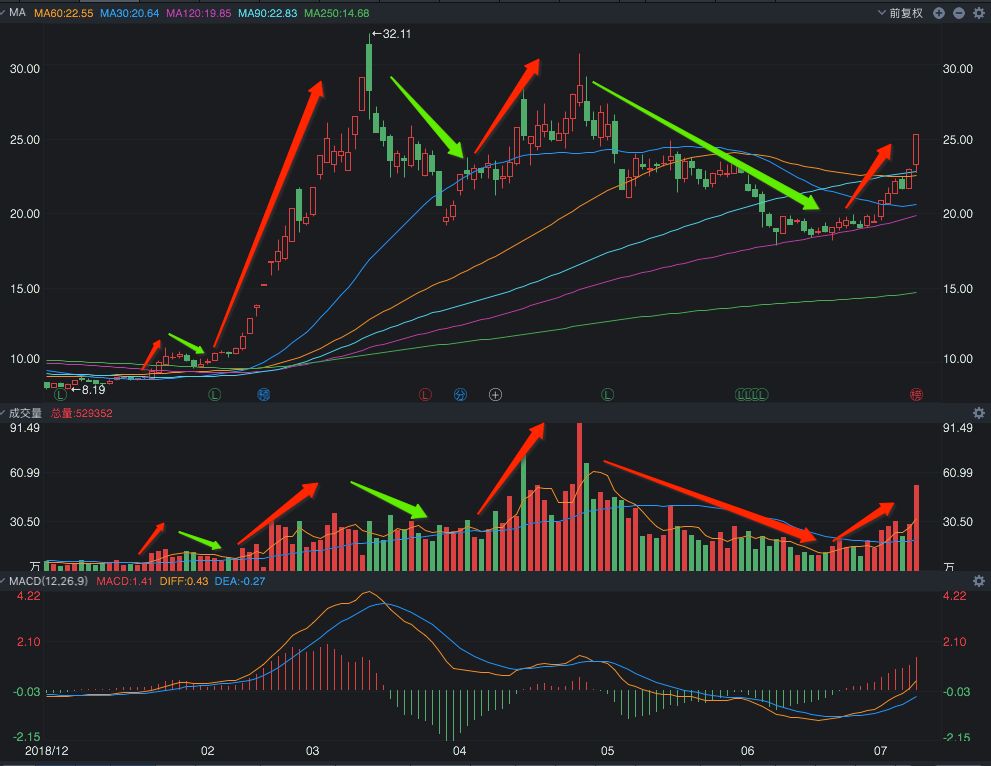Click the 32.11 high price label
991x766 pixels.
(391, 34)
